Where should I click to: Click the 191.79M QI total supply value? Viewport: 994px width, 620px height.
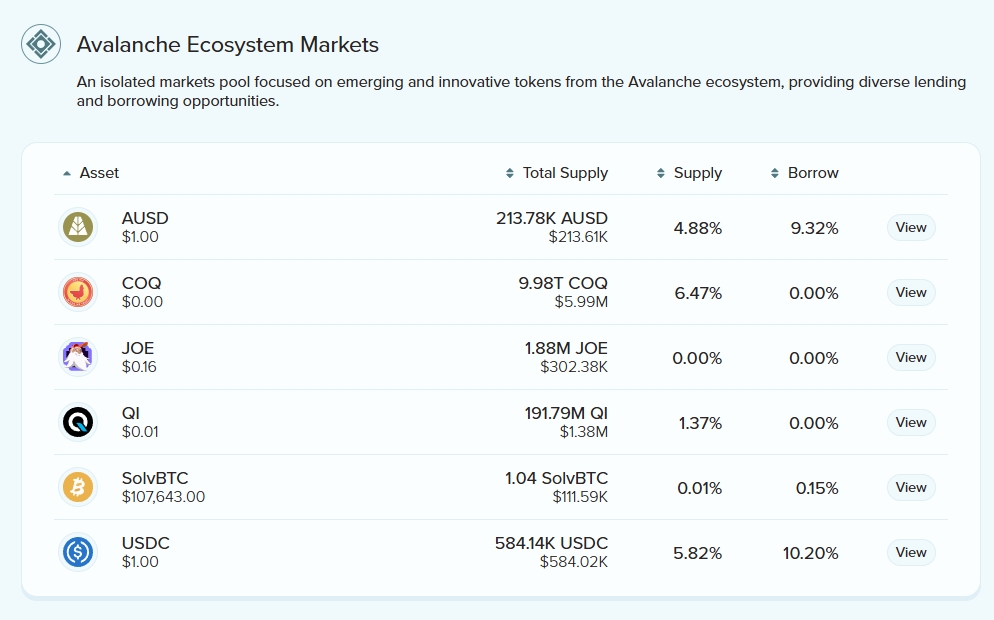(x=566, y=413)
